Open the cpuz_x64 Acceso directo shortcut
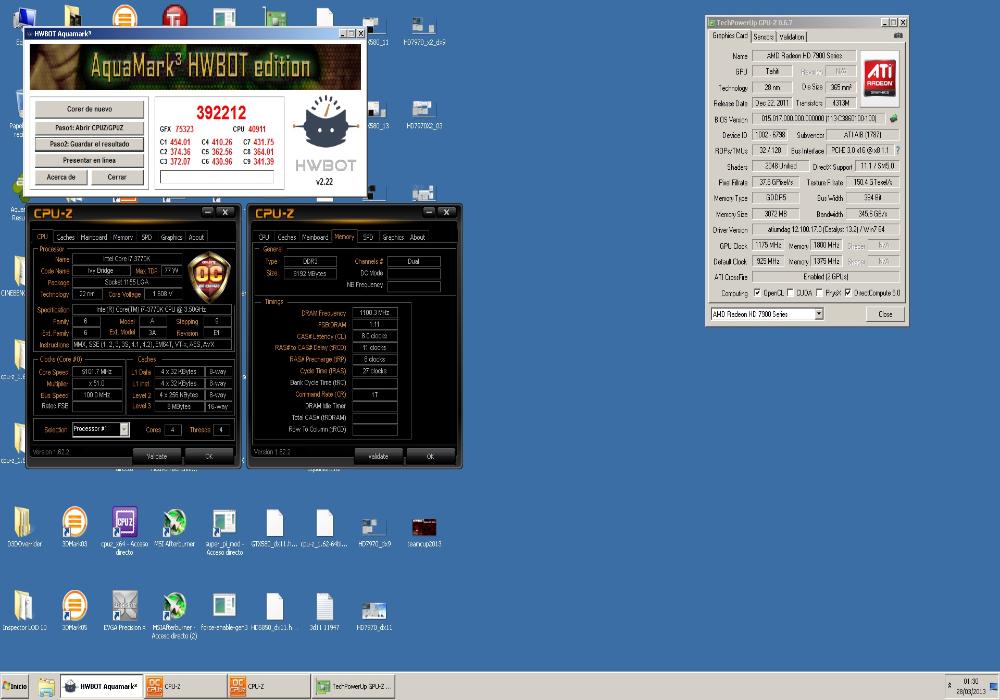This screenshot has width=1000, height=700. click(124, 530)
